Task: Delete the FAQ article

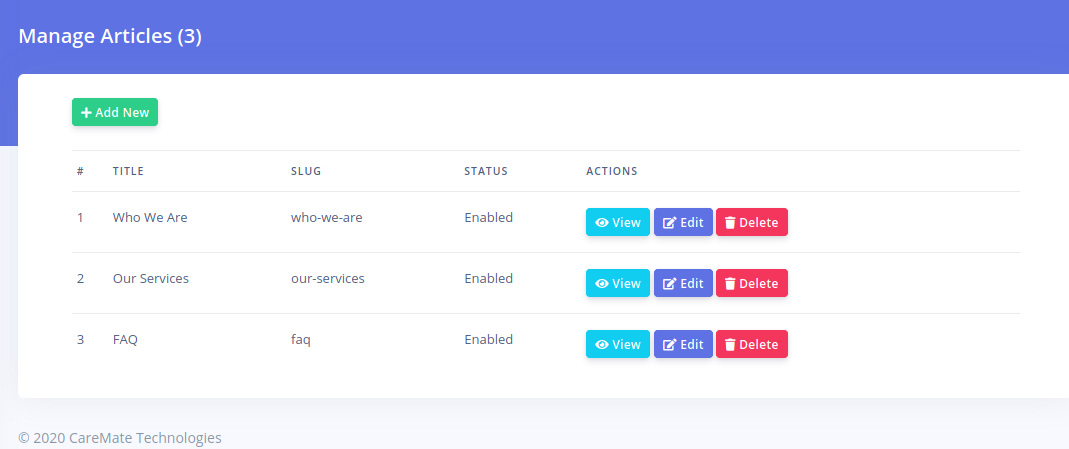Action: point(751,344)
